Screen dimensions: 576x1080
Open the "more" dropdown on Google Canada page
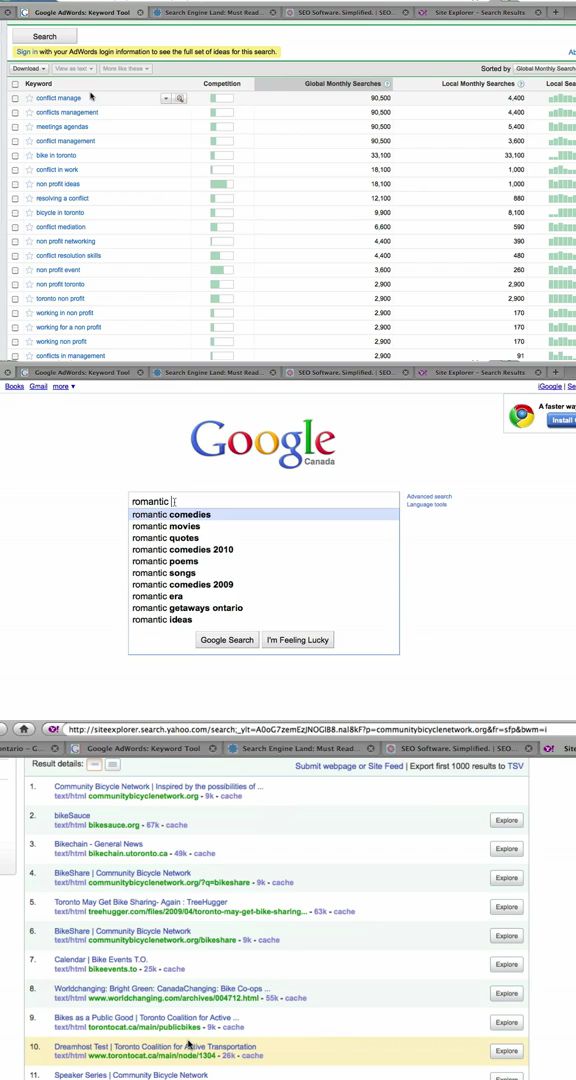tap(64, 386)
